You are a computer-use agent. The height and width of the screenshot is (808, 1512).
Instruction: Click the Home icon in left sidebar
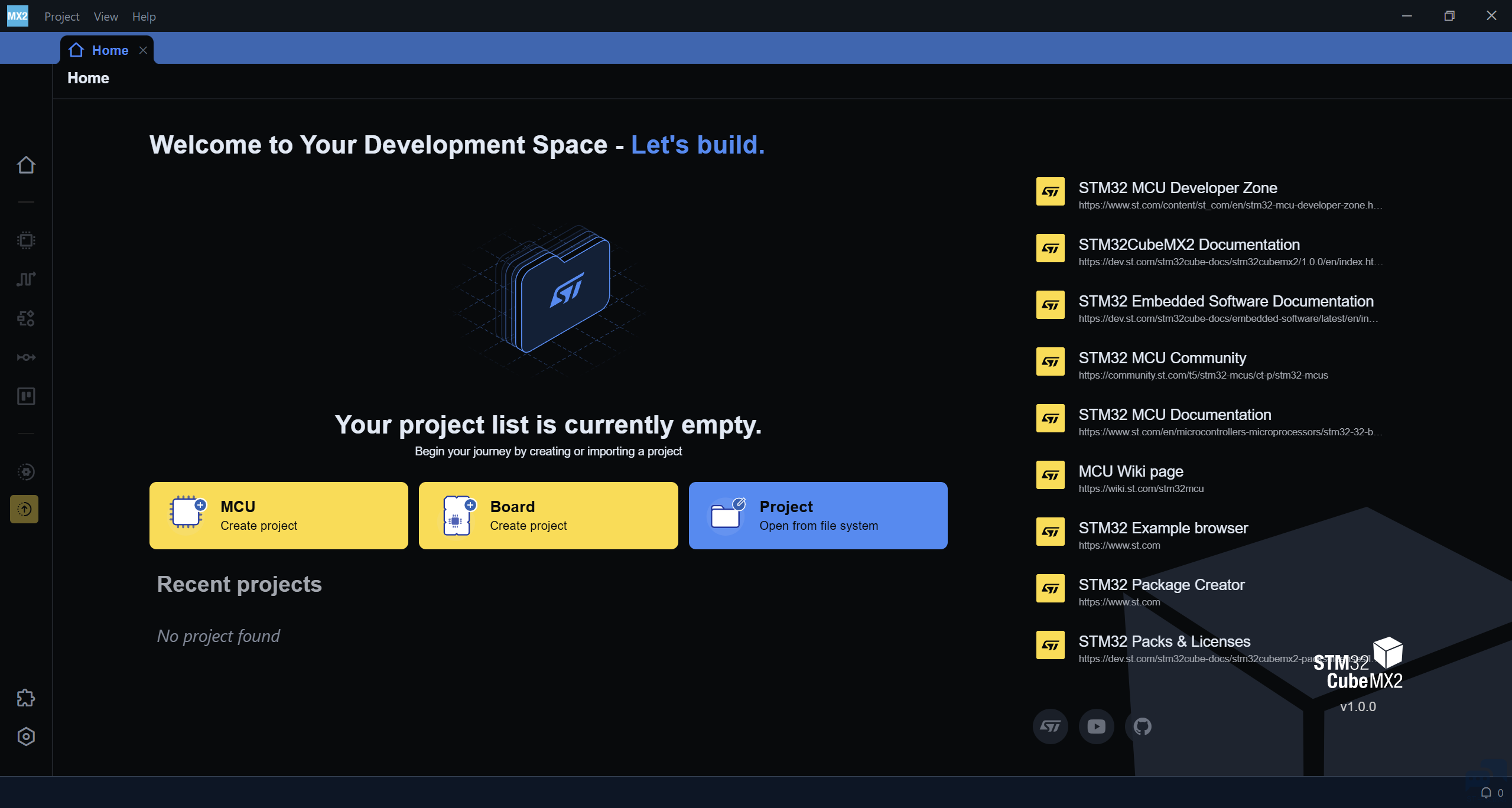click(26, 165)
